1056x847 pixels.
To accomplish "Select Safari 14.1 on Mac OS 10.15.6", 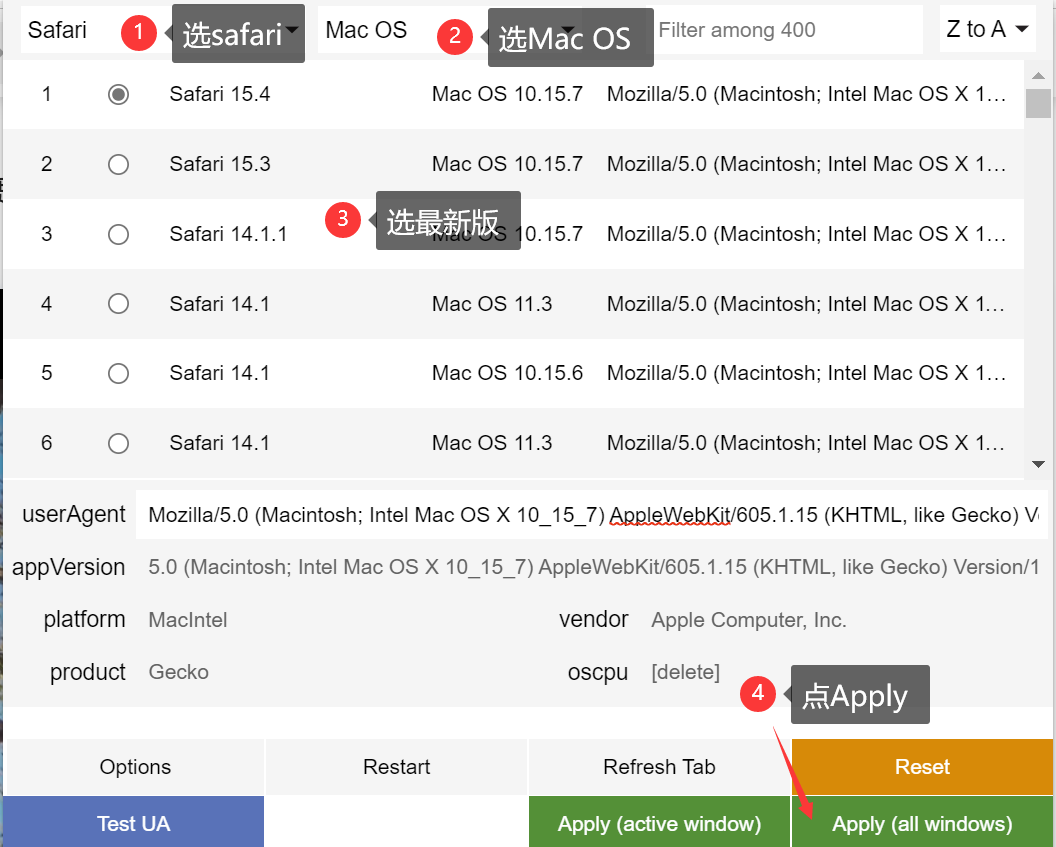I will point(118,373).
